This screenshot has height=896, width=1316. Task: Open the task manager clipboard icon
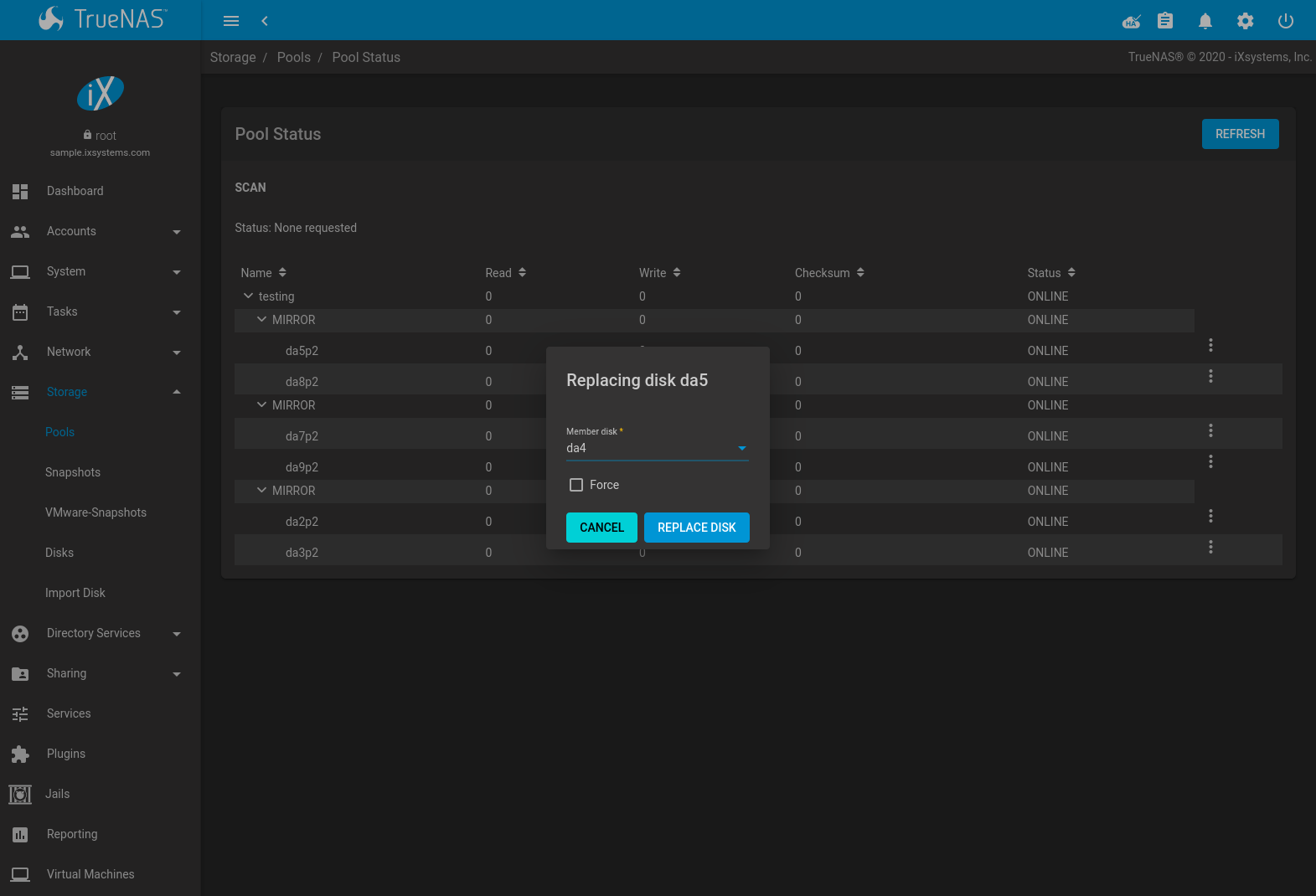pyautogui.click(x=1165, y=21)
